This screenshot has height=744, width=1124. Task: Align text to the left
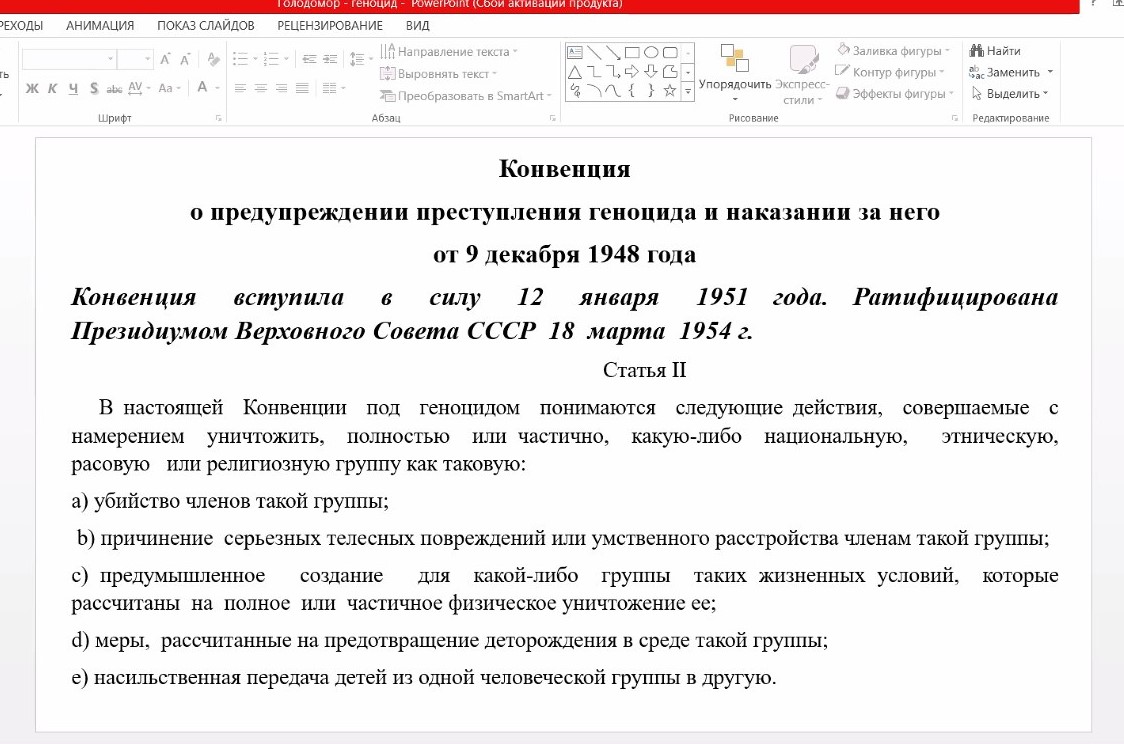240,88
